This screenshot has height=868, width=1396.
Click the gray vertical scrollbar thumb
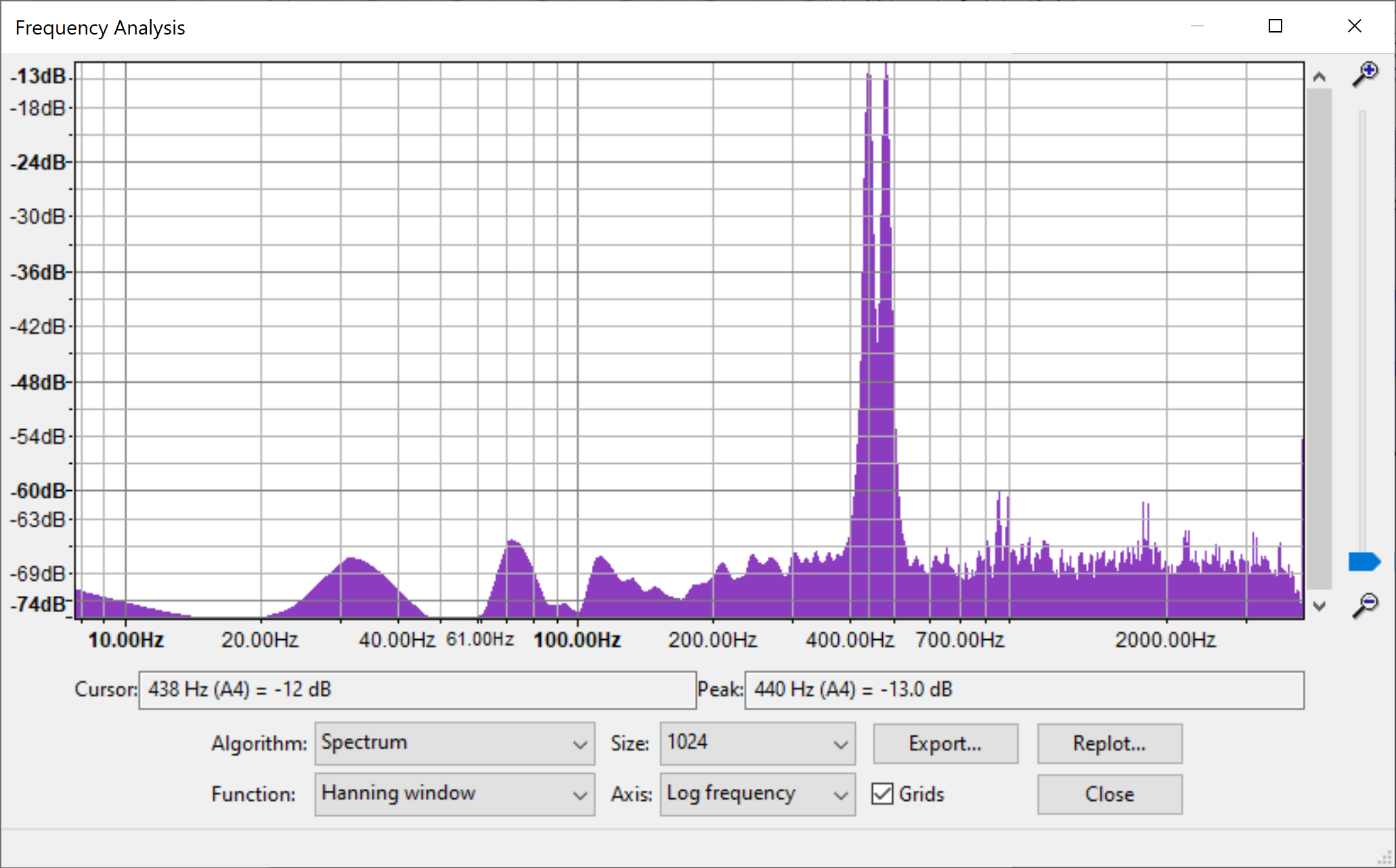(1319, 339)
